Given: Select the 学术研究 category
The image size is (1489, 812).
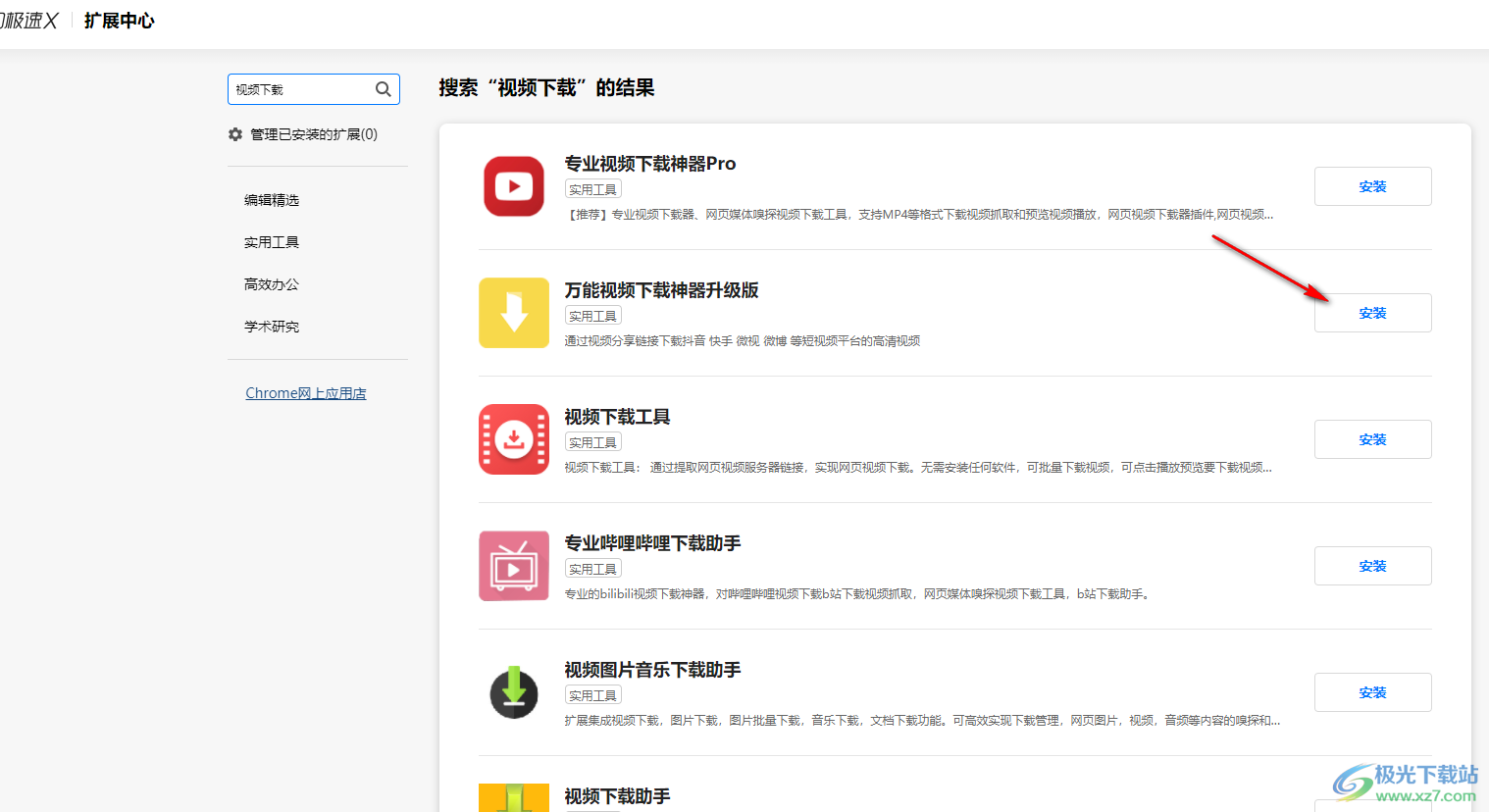Looking at the screenshot, I should pyautogui.click(x=272, y=327).
